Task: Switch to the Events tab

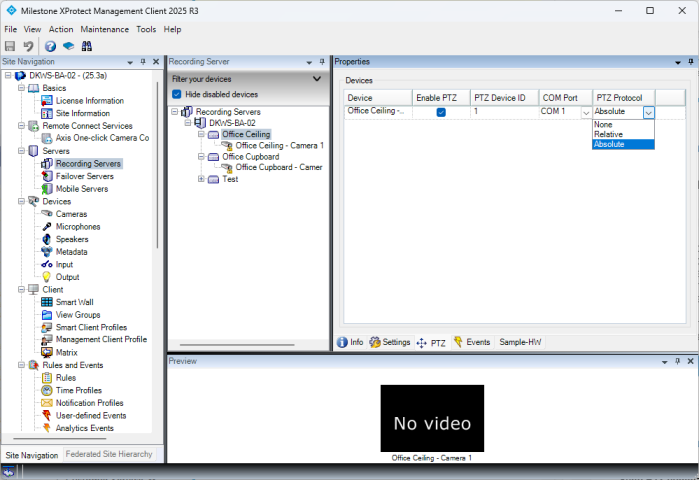Action: pyautogui.click(x=472, y=342)
